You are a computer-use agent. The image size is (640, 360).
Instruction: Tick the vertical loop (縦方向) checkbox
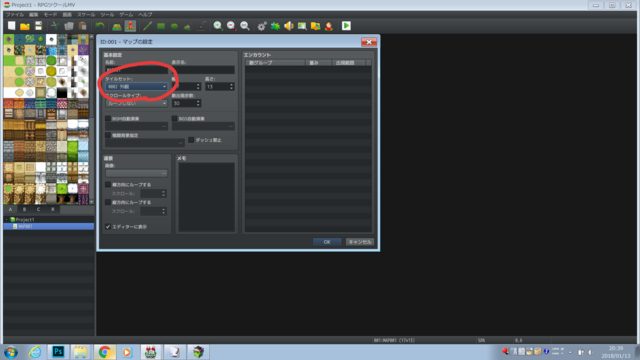108,202
